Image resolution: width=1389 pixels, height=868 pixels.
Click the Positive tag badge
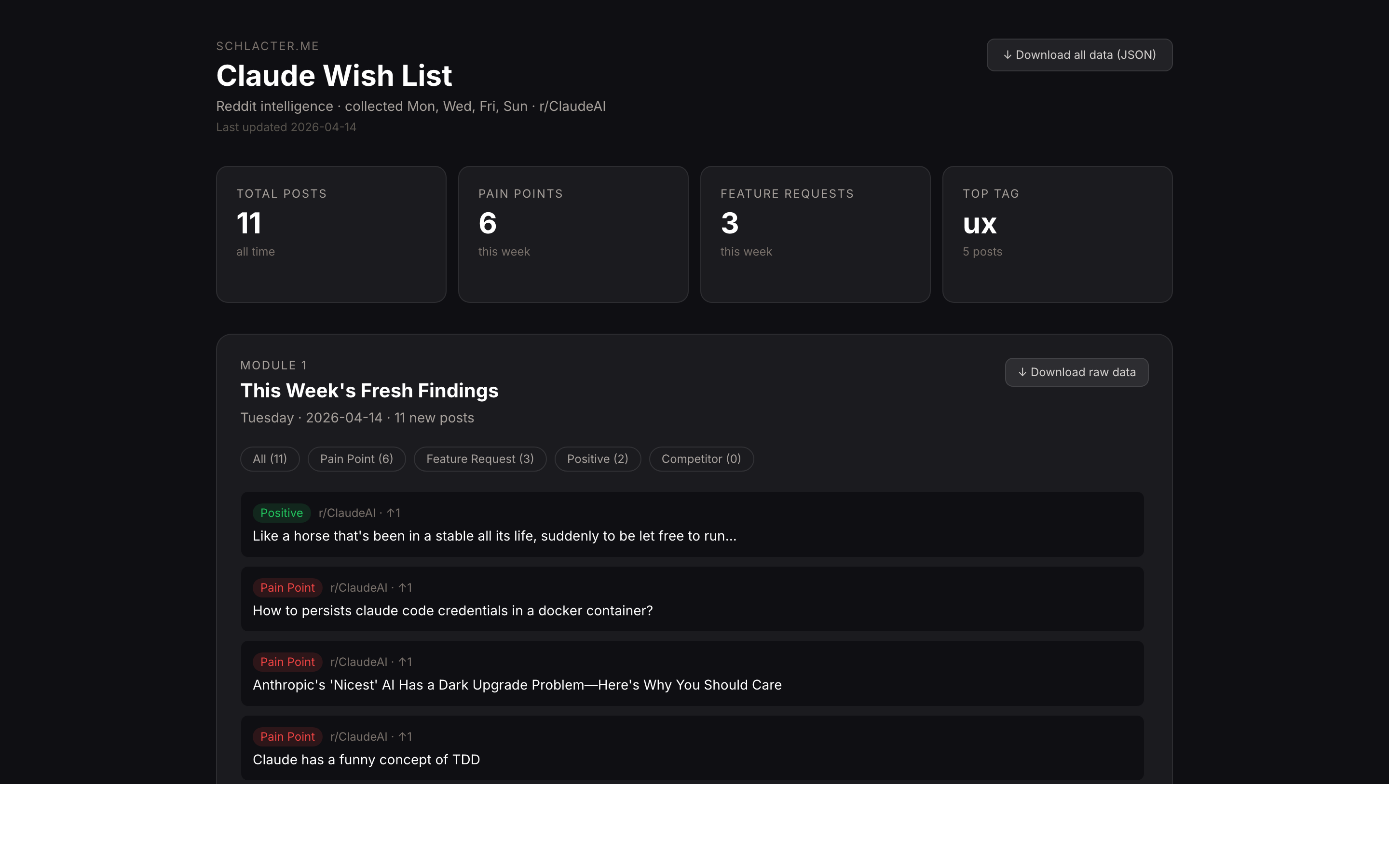tap(281, 513)
